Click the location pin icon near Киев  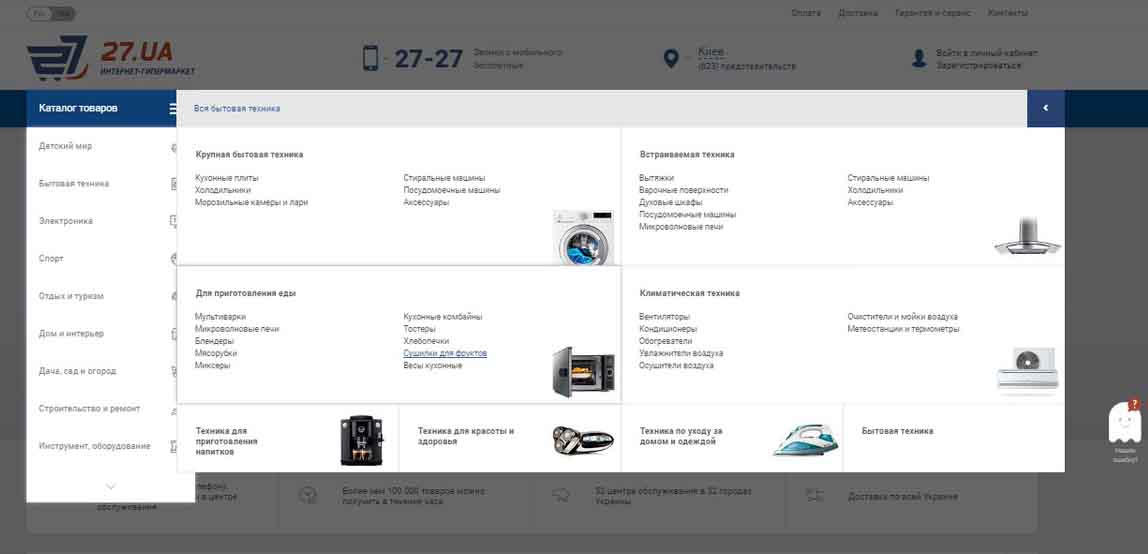click(671, 59)
